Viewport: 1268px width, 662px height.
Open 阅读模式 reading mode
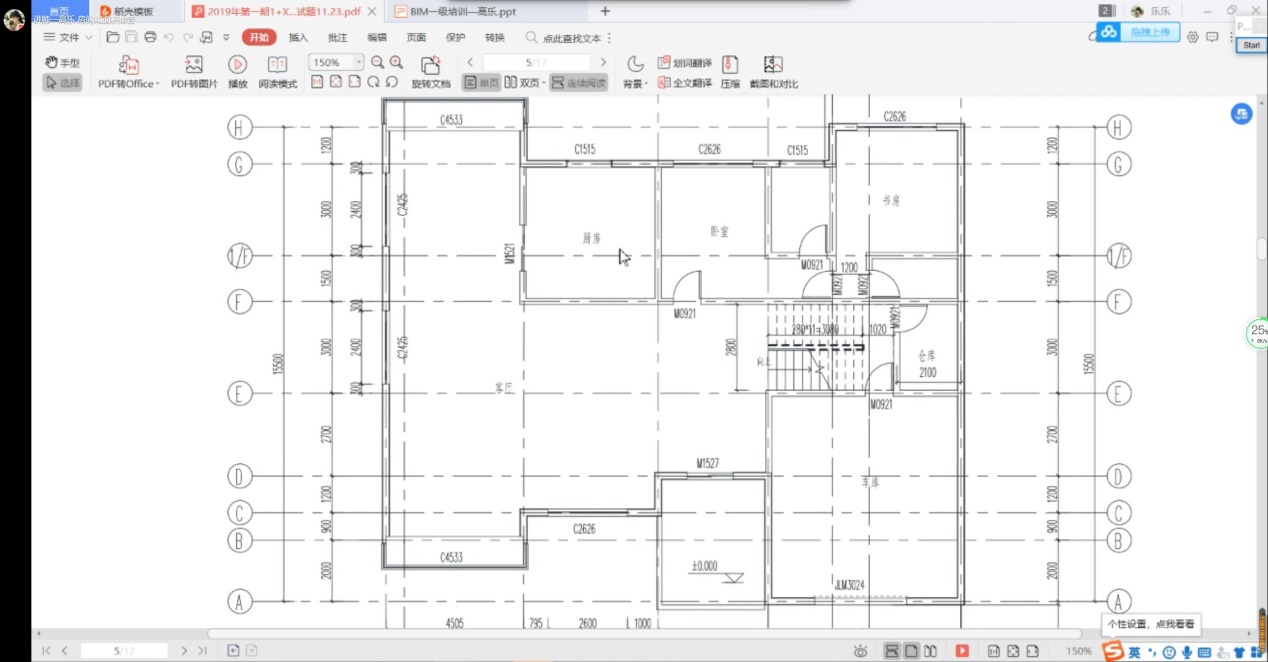[x=277, y=66]
